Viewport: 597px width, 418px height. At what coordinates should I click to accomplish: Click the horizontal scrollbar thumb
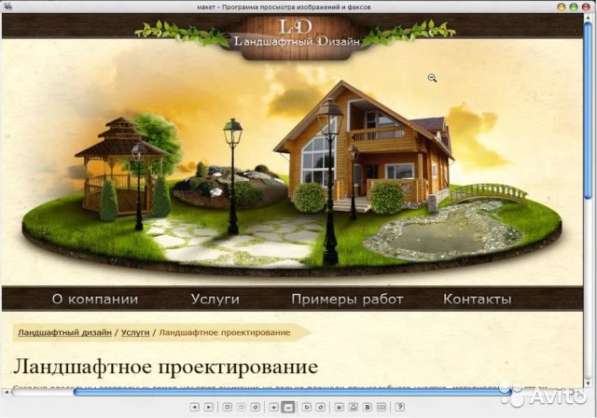tap(292, 392)
